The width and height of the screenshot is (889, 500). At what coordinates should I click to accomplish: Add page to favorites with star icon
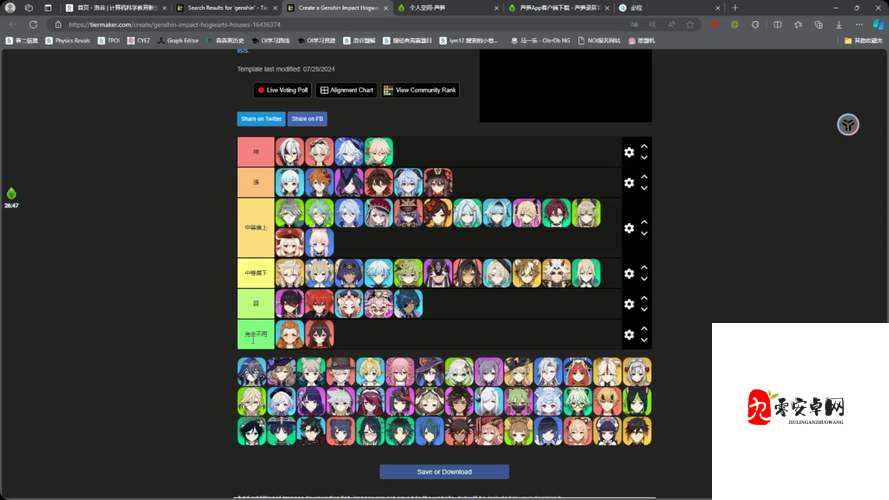690,24
